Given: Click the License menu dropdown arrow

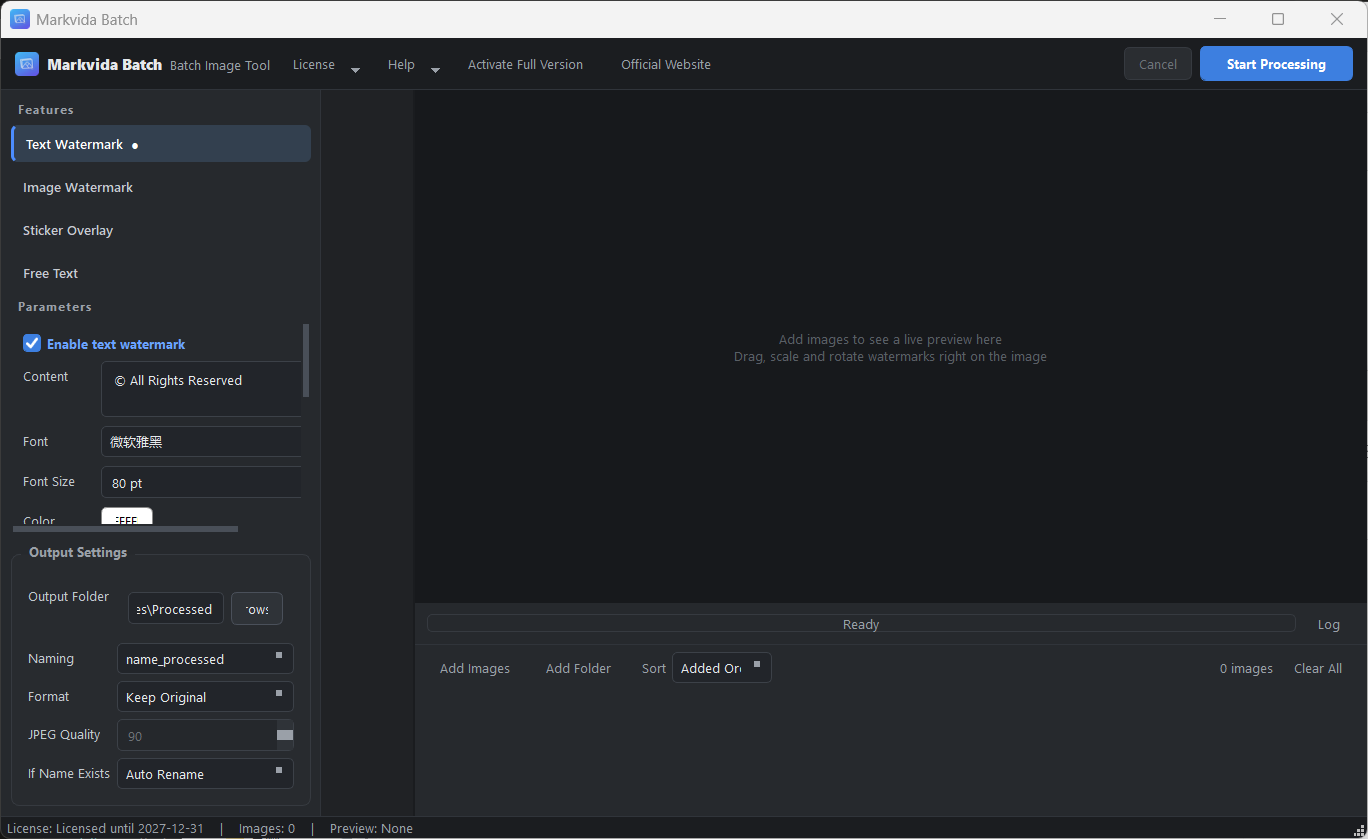Looking at the screenshot, I should click(x=355, y=69).
